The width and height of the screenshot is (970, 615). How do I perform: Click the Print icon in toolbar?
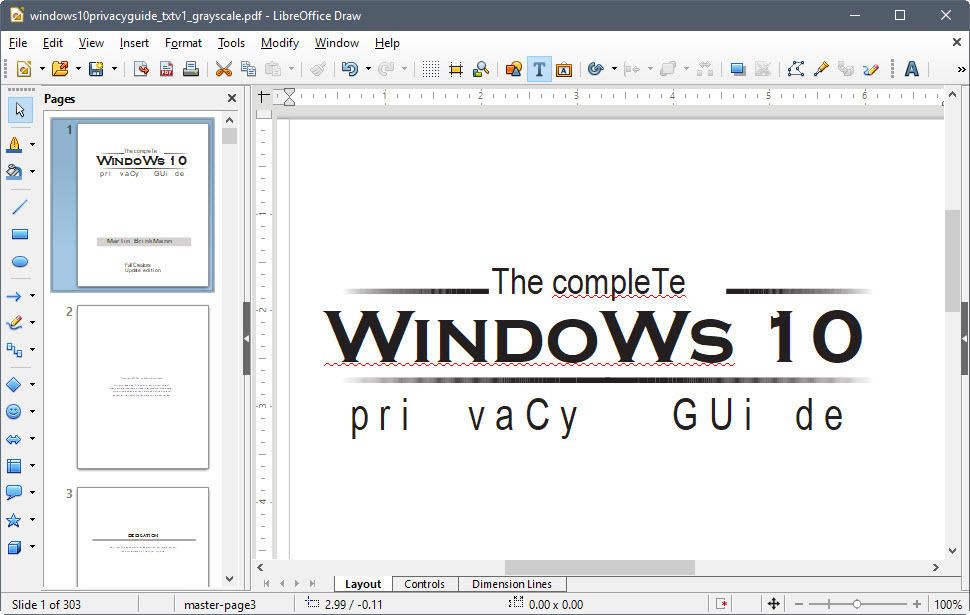190,69
